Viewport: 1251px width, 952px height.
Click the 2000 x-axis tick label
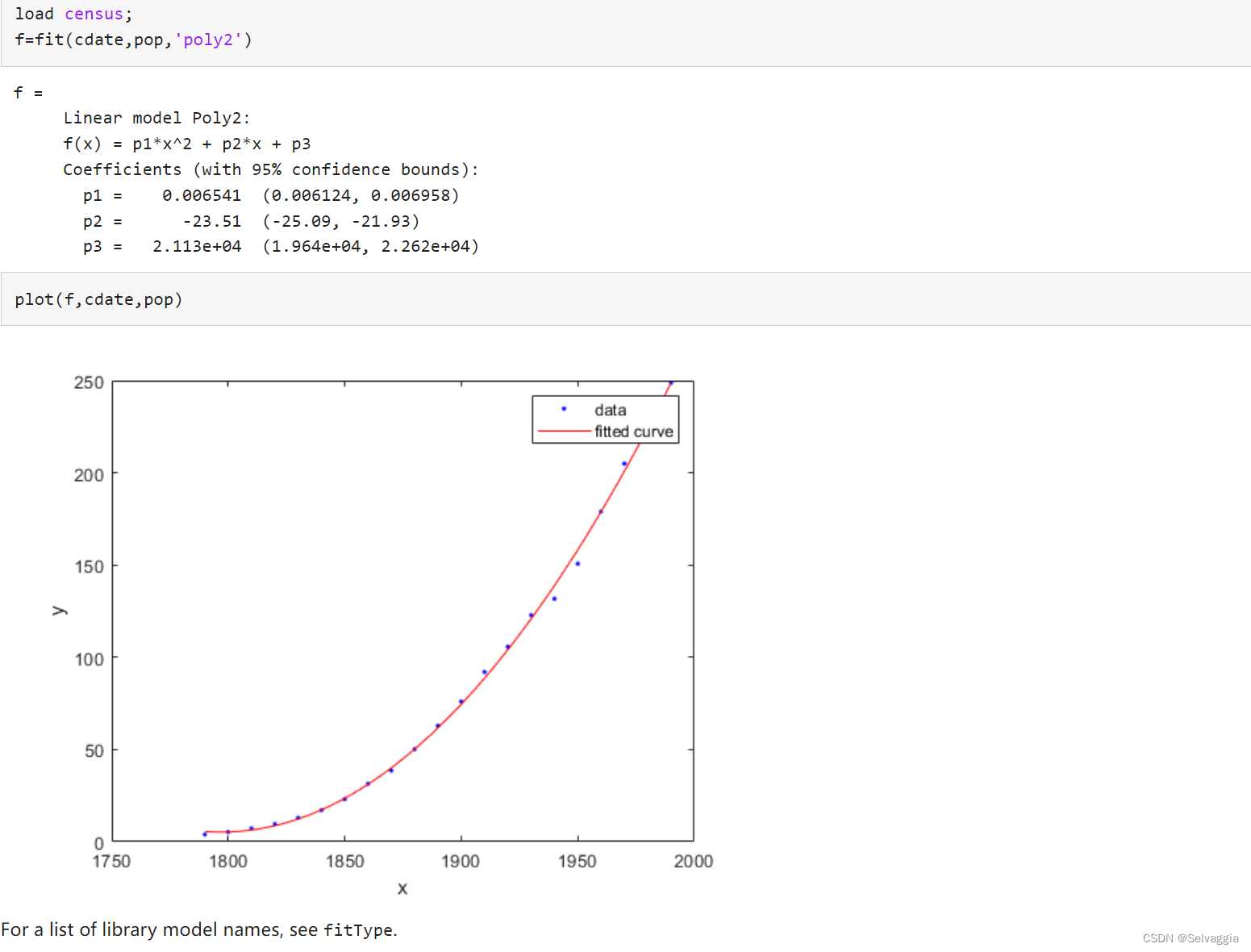tap(694, 861)
